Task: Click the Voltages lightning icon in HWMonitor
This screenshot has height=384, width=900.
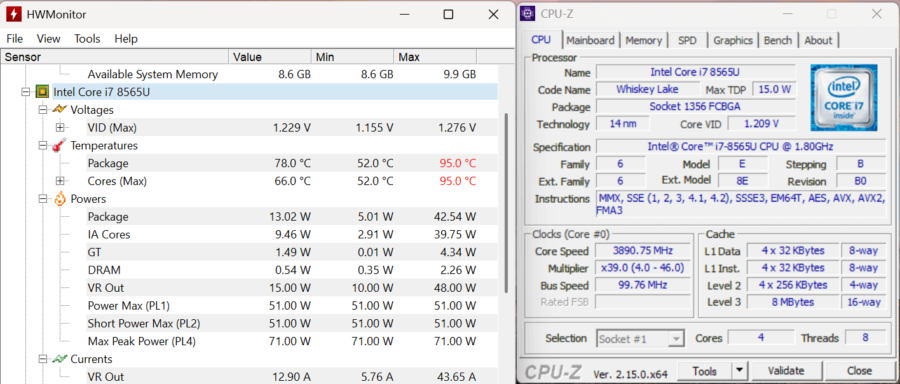Action: coord(60,110)
